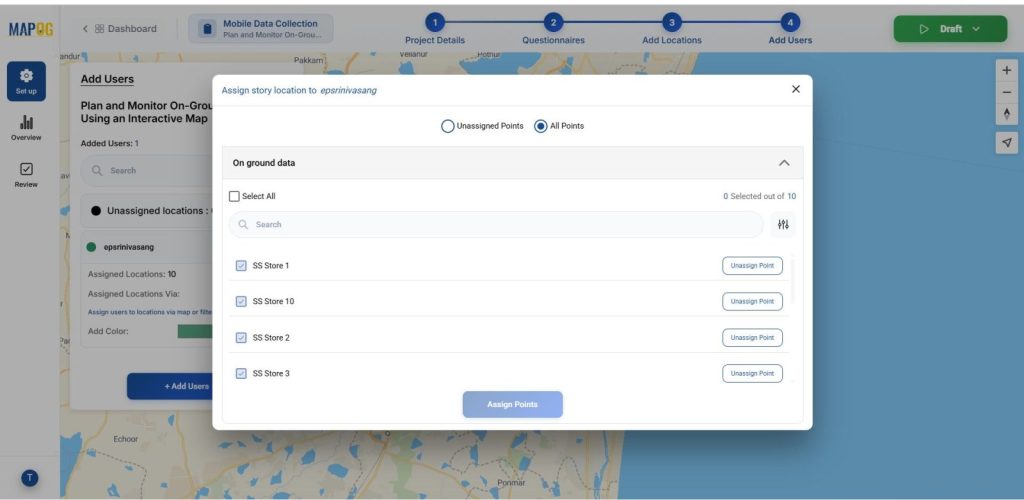Select All Points radio option
Screen dimensions: 1024x500
click(541, 126)
